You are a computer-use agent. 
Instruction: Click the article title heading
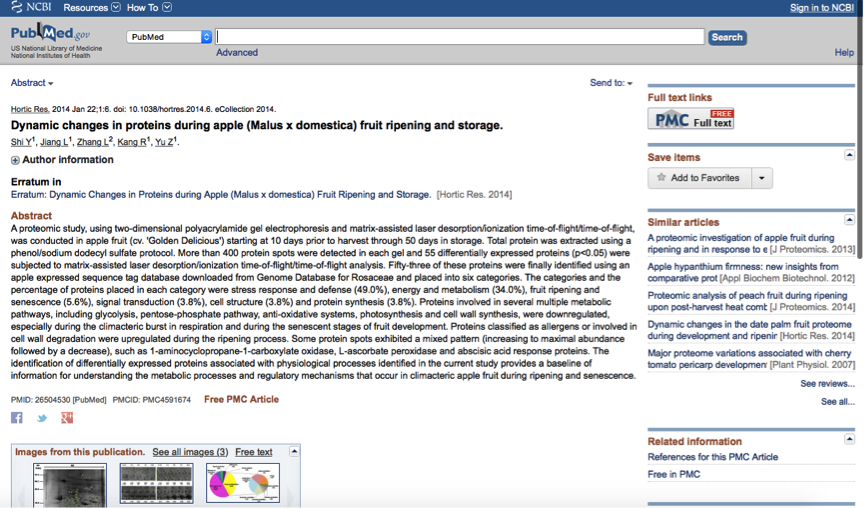257,125
